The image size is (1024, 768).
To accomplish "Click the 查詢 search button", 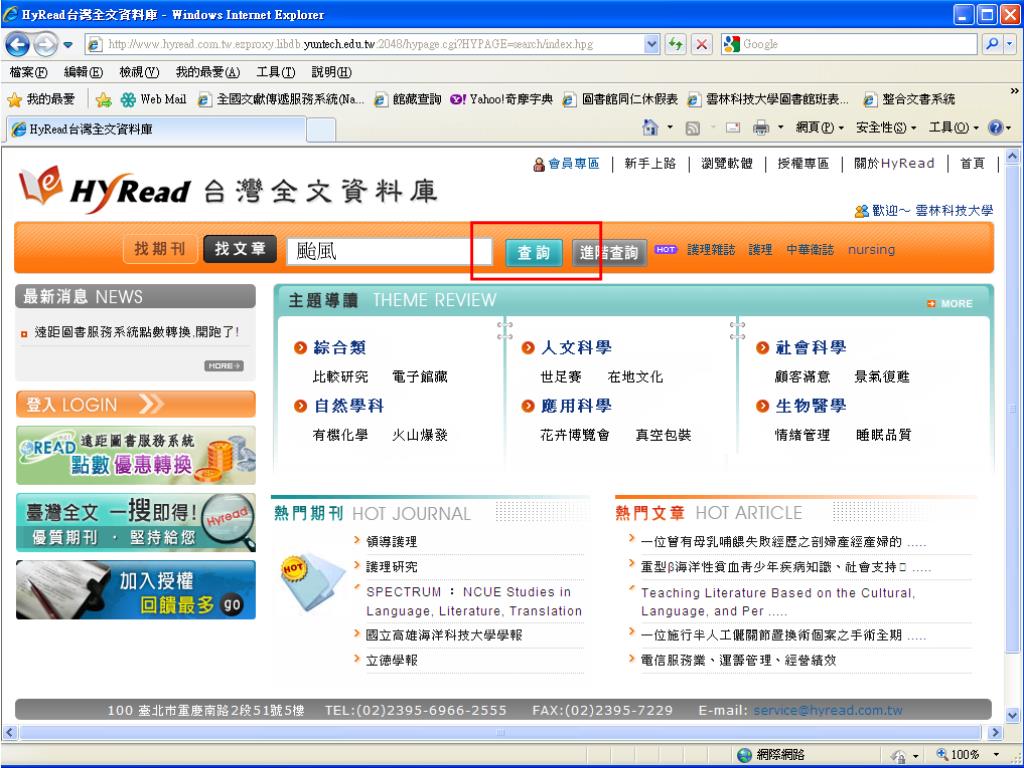I will click(534, 253).
